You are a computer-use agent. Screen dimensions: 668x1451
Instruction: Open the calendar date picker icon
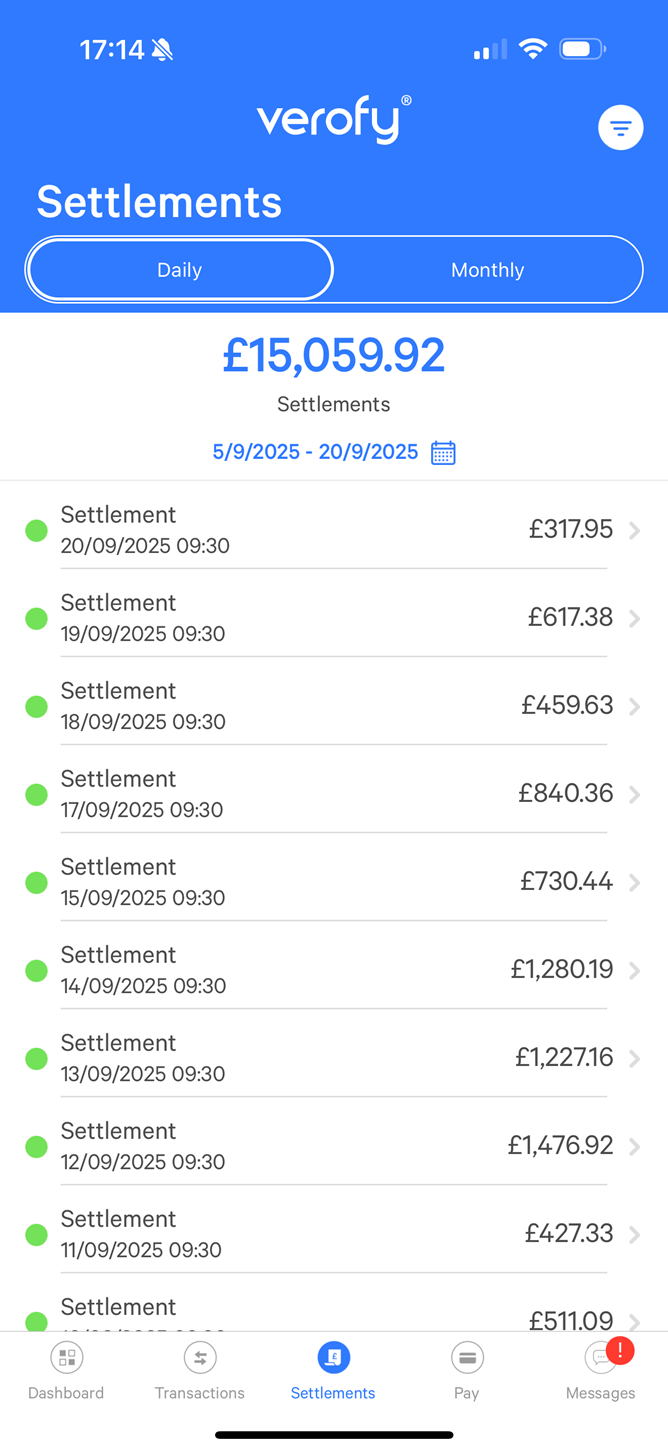point(443,453)
